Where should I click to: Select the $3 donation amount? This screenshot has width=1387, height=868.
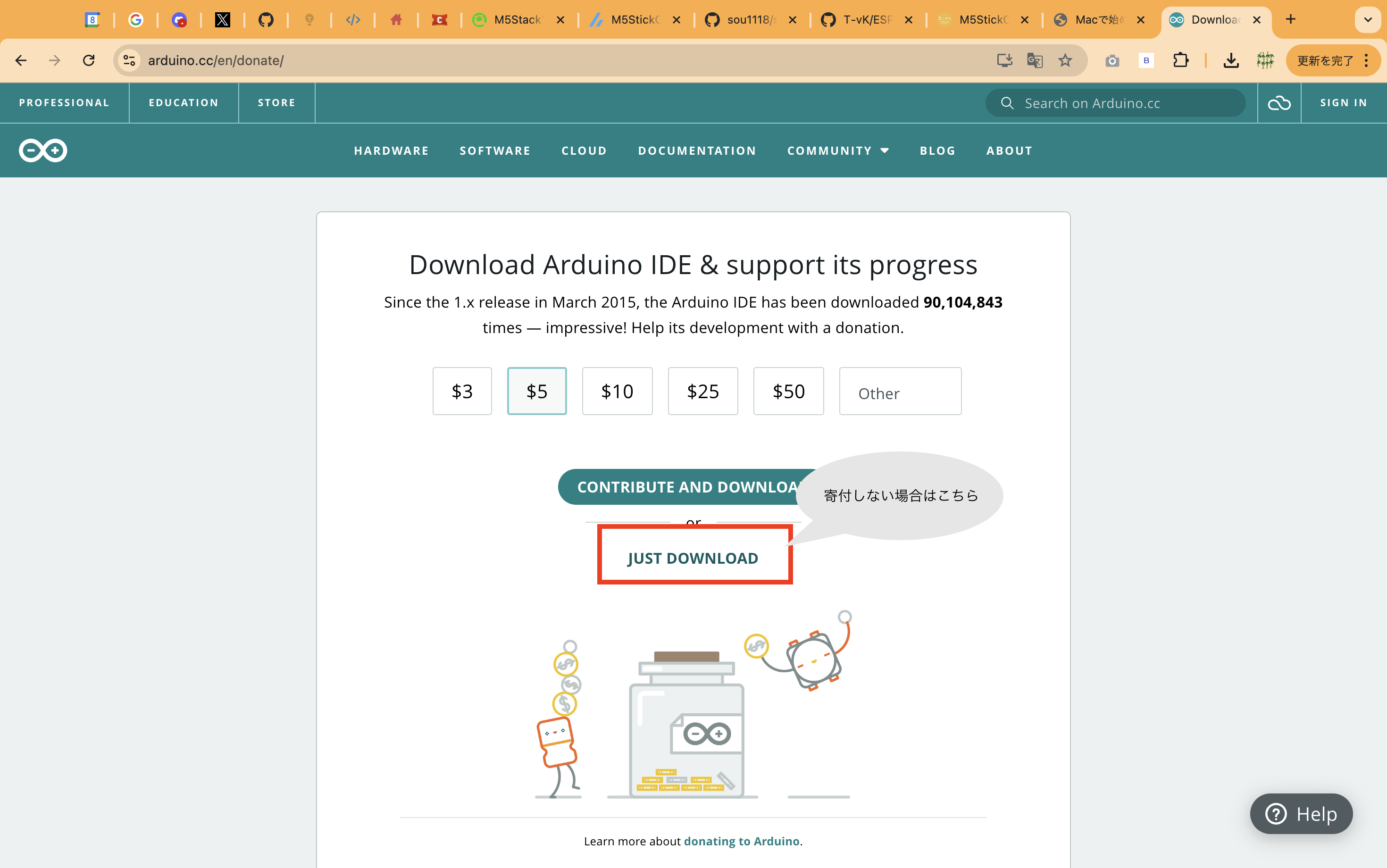462,391
